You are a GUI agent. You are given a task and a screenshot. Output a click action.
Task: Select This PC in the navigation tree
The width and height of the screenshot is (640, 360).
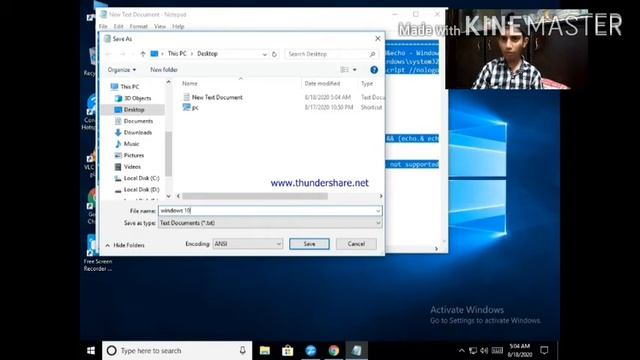(125, 87)
